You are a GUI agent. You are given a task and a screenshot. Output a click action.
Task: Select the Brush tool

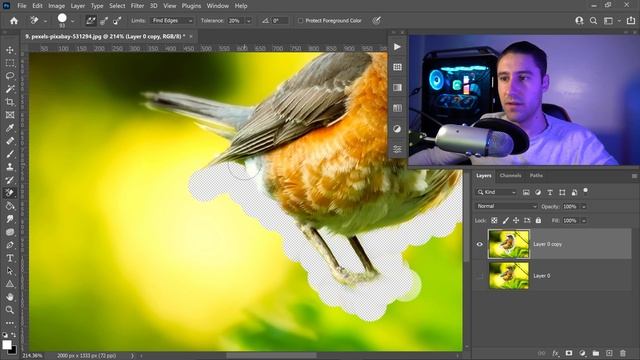(x=10, y=154)
